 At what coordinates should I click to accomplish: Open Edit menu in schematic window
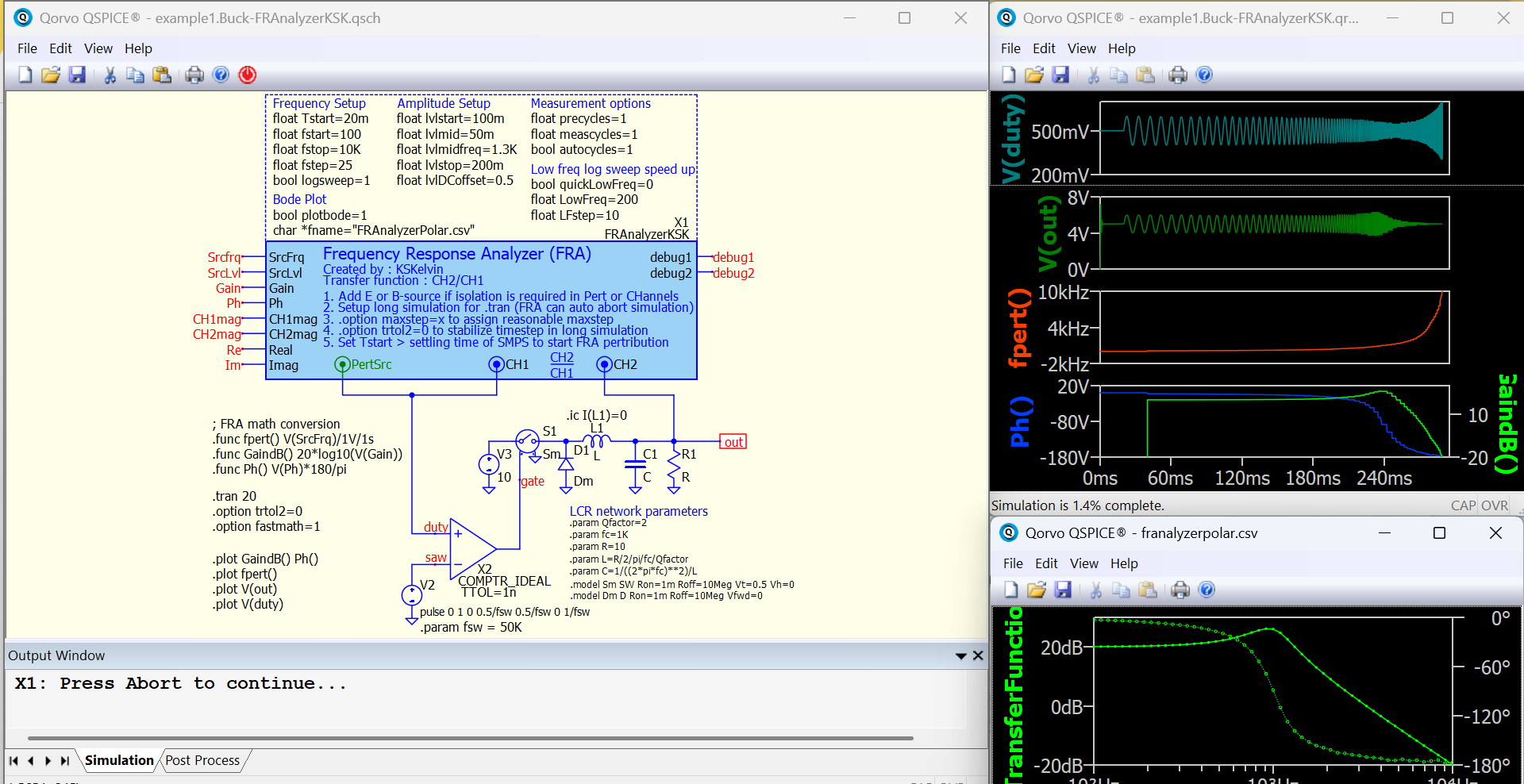pyautogui.click(x=60, y=48)
